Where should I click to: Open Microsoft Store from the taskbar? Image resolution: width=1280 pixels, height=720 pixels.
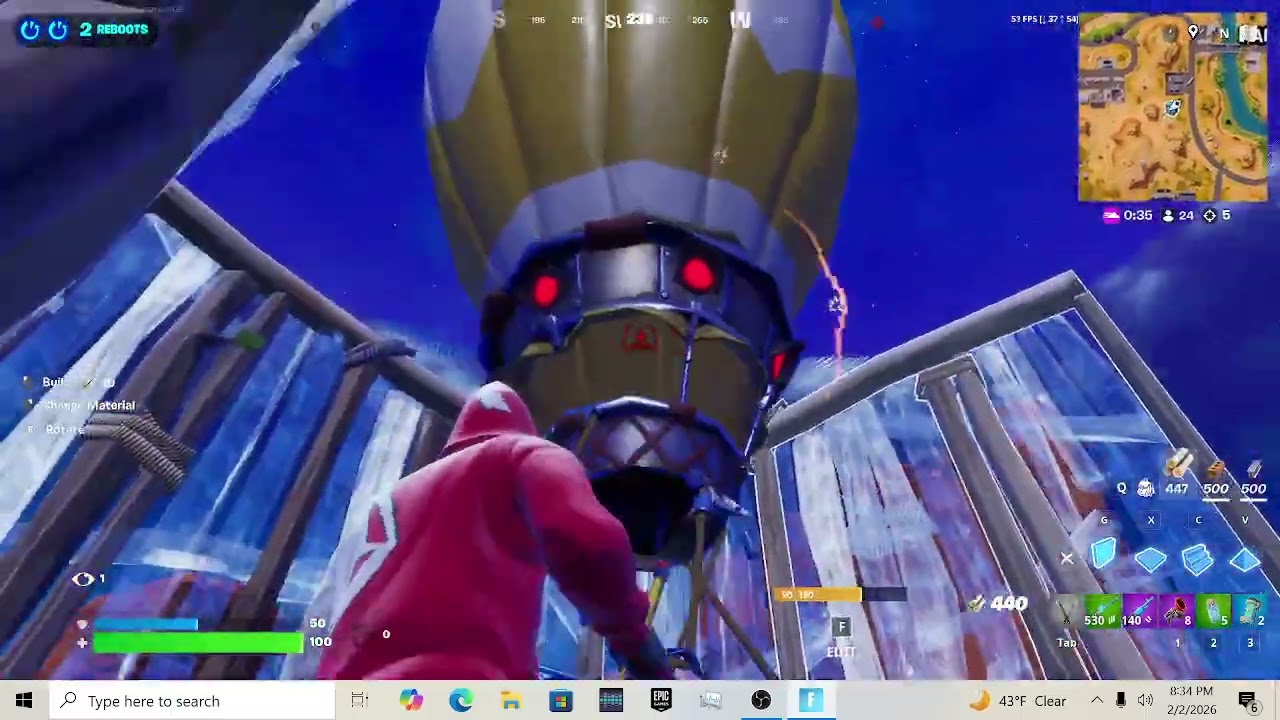click(x=561, y=701)
